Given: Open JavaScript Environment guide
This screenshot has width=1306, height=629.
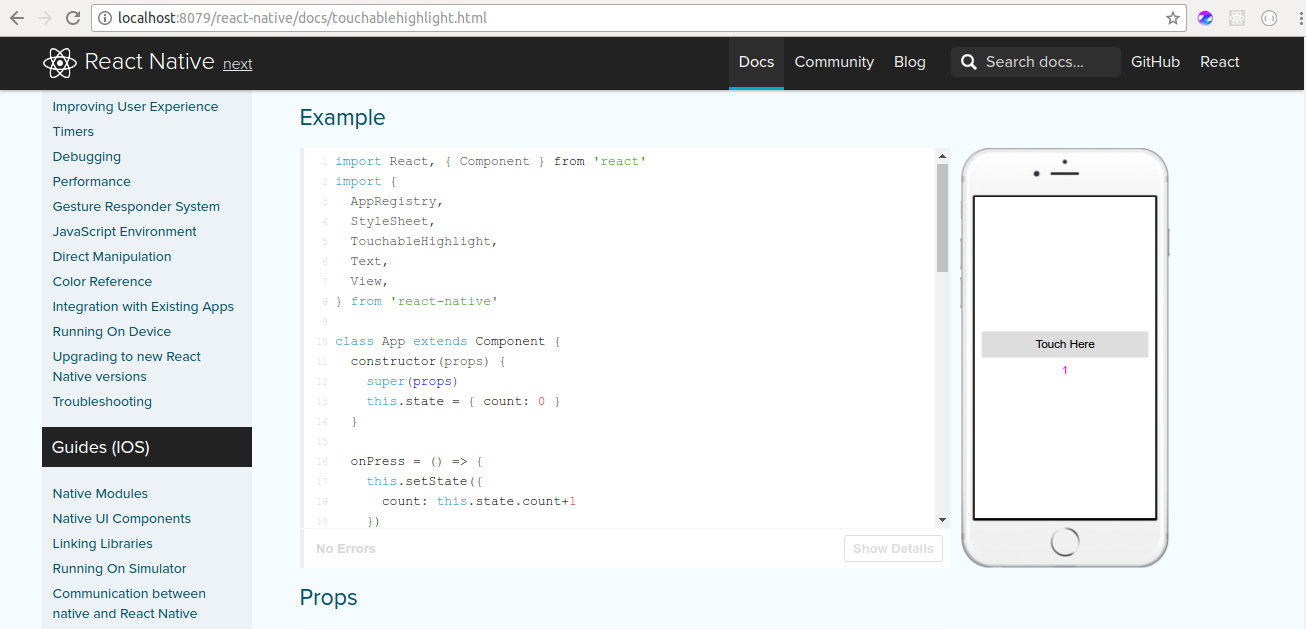Looking at the screenshot, I should (x=125, y=232).
